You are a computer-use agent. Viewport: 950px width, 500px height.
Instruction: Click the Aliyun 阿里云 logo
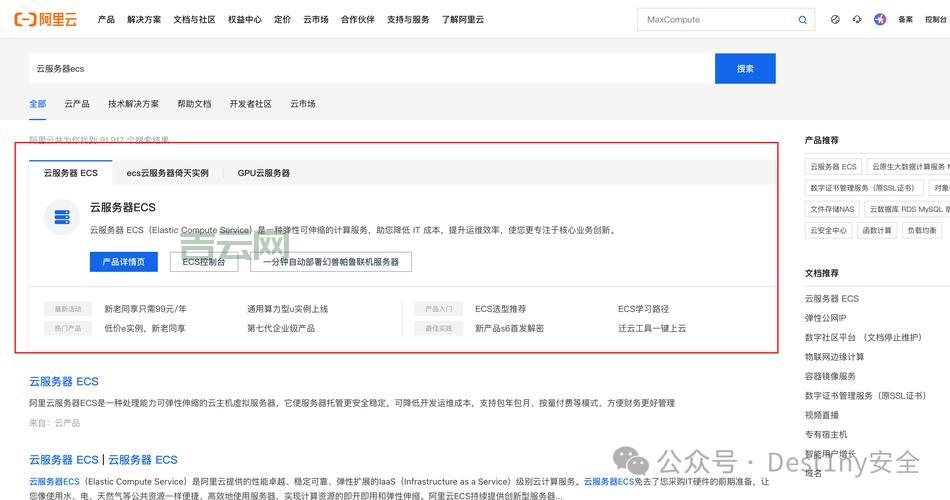coord(46,19)
